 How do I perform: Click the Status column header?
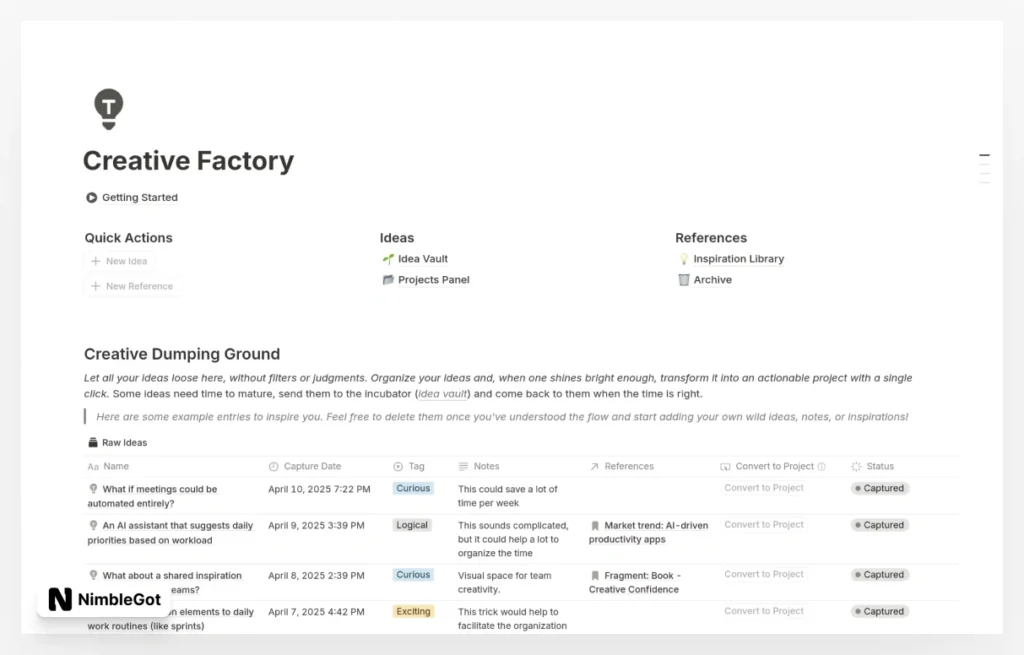tap(880, 466)
